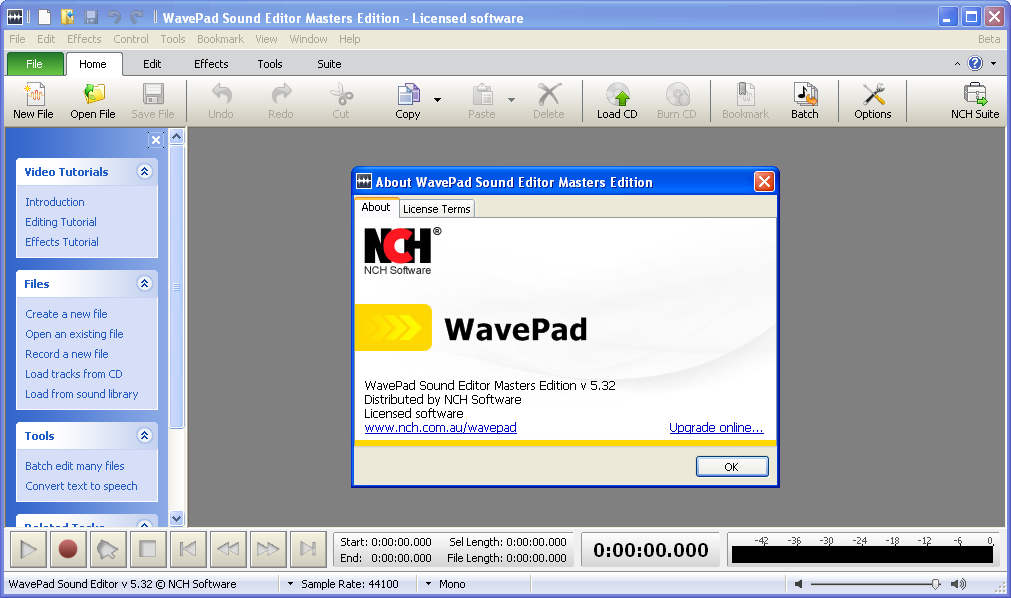Open the Introduction video tutorial
Image resolution: width=1011 pixels, height=598 pixels.
click(55, 202)
